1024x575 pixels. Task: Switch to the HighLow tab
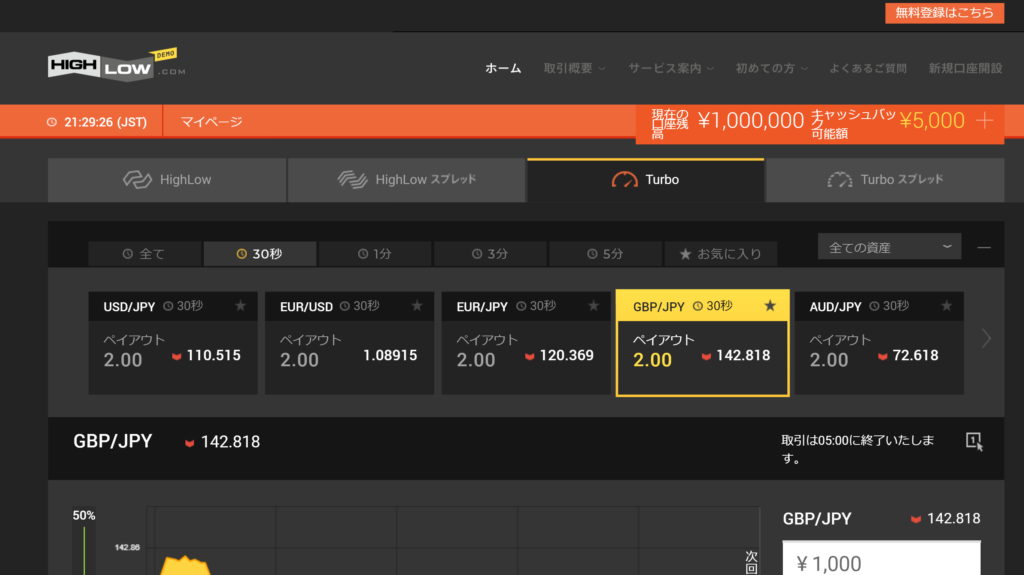coord(167,180)
